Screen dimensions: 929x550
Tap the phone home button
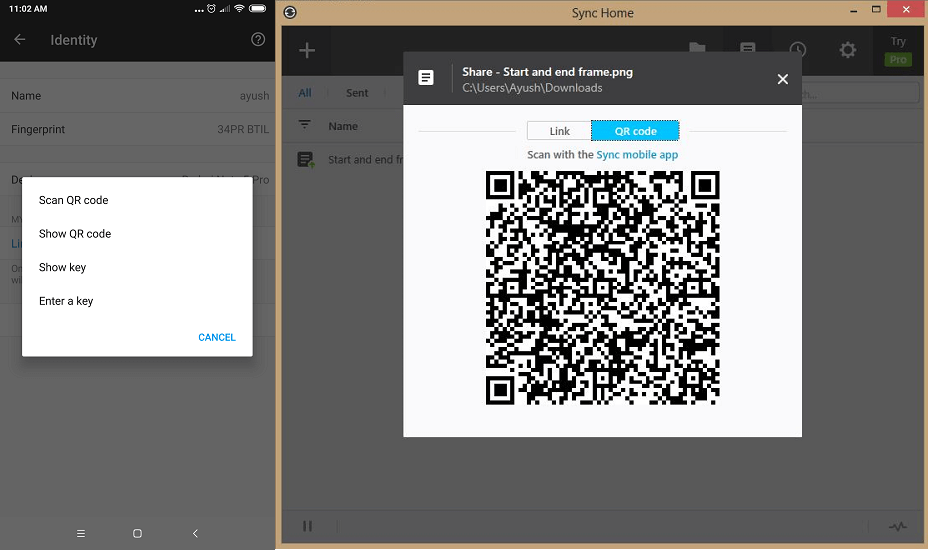[x=137, y=533]
